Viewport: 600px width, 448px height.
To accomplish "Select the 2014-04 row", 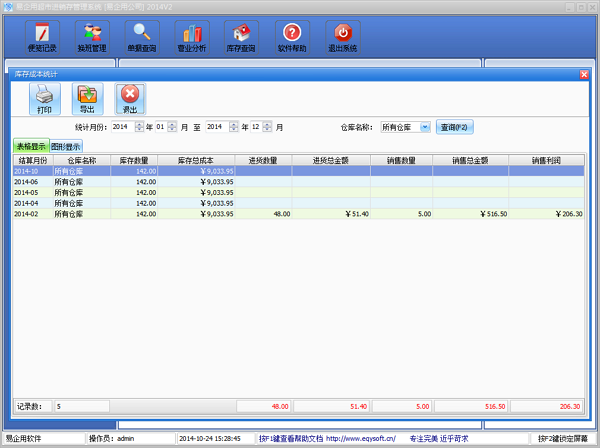I will [x=298, y=203].
